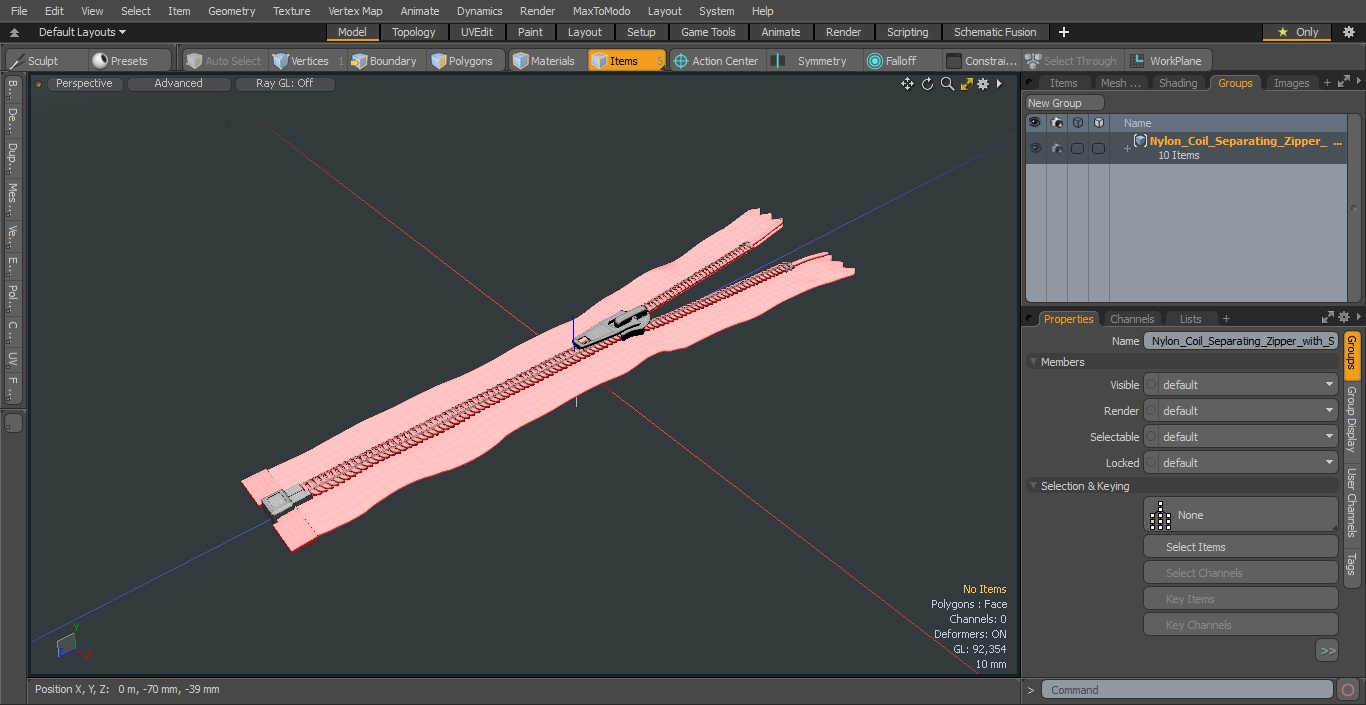Activate Items selection mode
Image resolution: width=1366 pixels, height=705 pixels.
[626, 61]
